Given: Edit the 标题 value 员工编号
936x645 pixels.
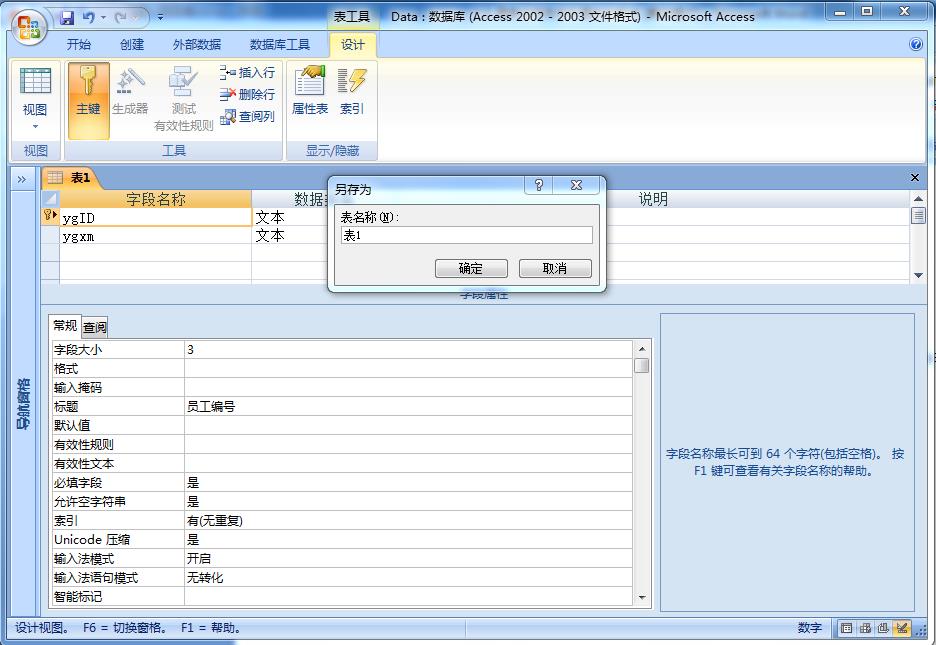Looking at the screenshot, I should 408,406.
